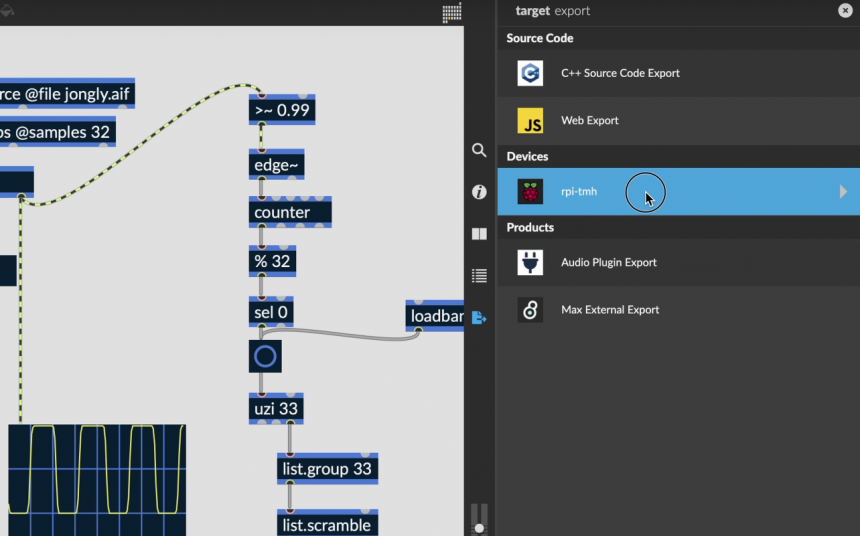Select the @samples 32 object

click(x=58, y=132)
